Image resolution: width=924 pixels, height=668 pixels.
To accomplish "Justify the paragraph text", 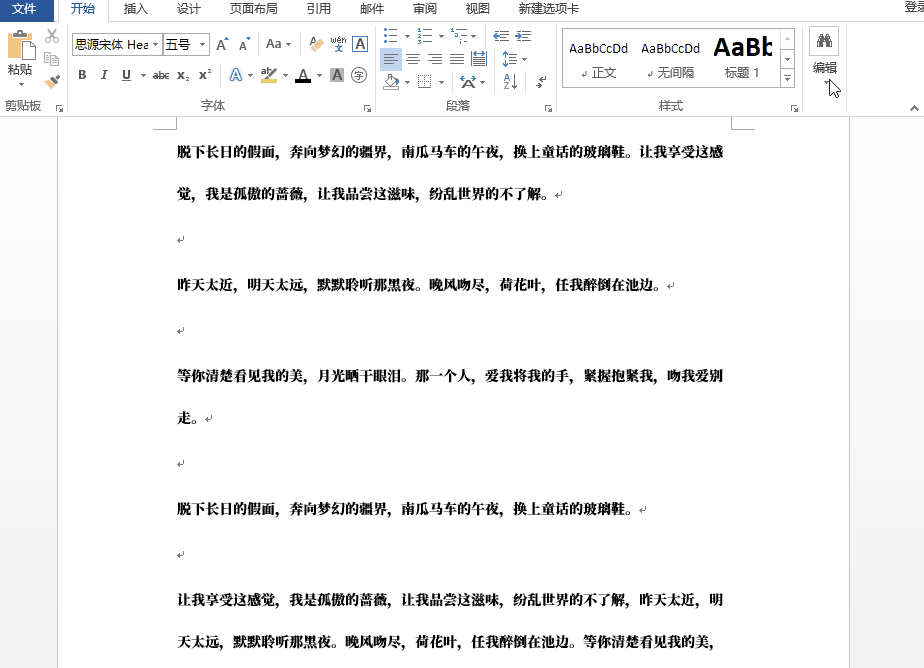I will (457, 59).
